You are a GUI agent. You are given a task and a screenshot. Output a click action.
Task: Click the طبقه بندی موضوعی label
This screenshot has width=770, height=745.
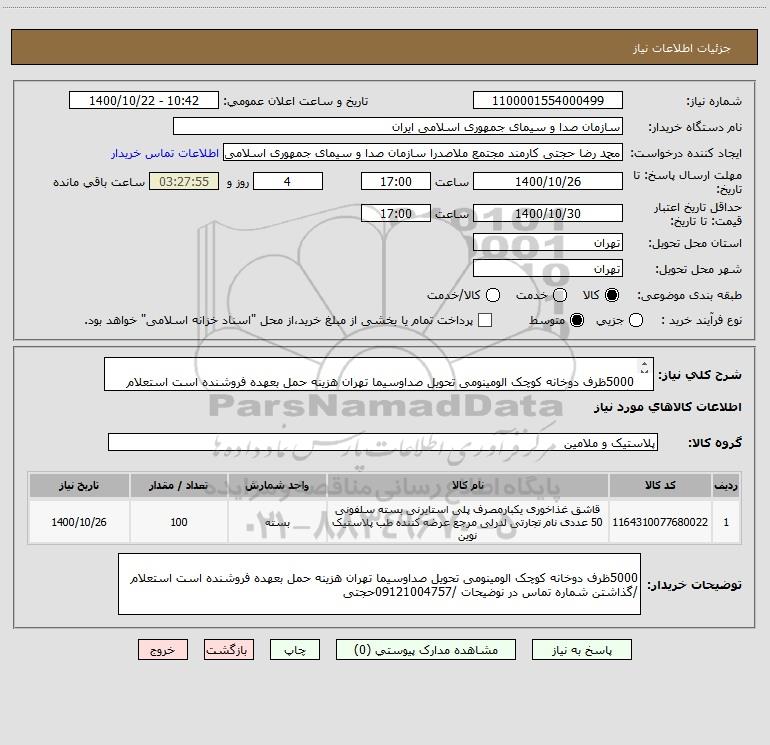[x=689, y=296]
